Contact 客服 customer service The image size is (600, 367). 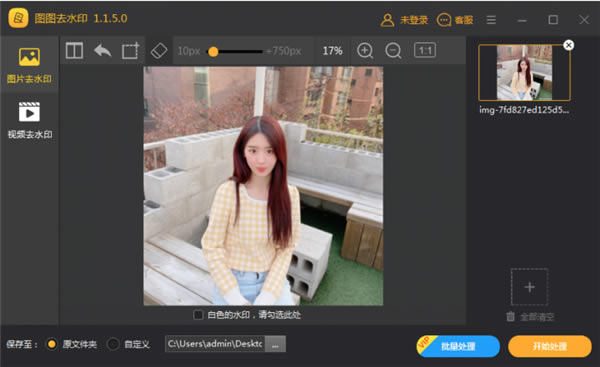point(455,20)
